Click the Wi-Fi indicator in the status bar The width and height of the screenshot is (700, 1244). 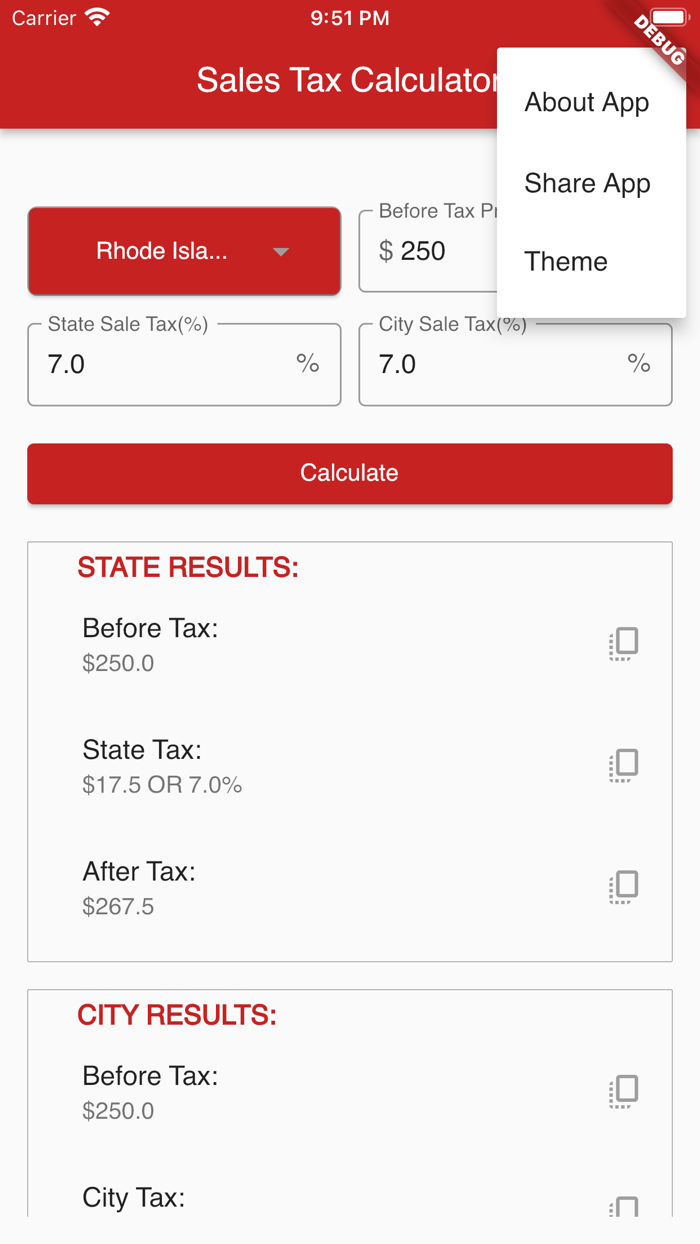point(95,16)
